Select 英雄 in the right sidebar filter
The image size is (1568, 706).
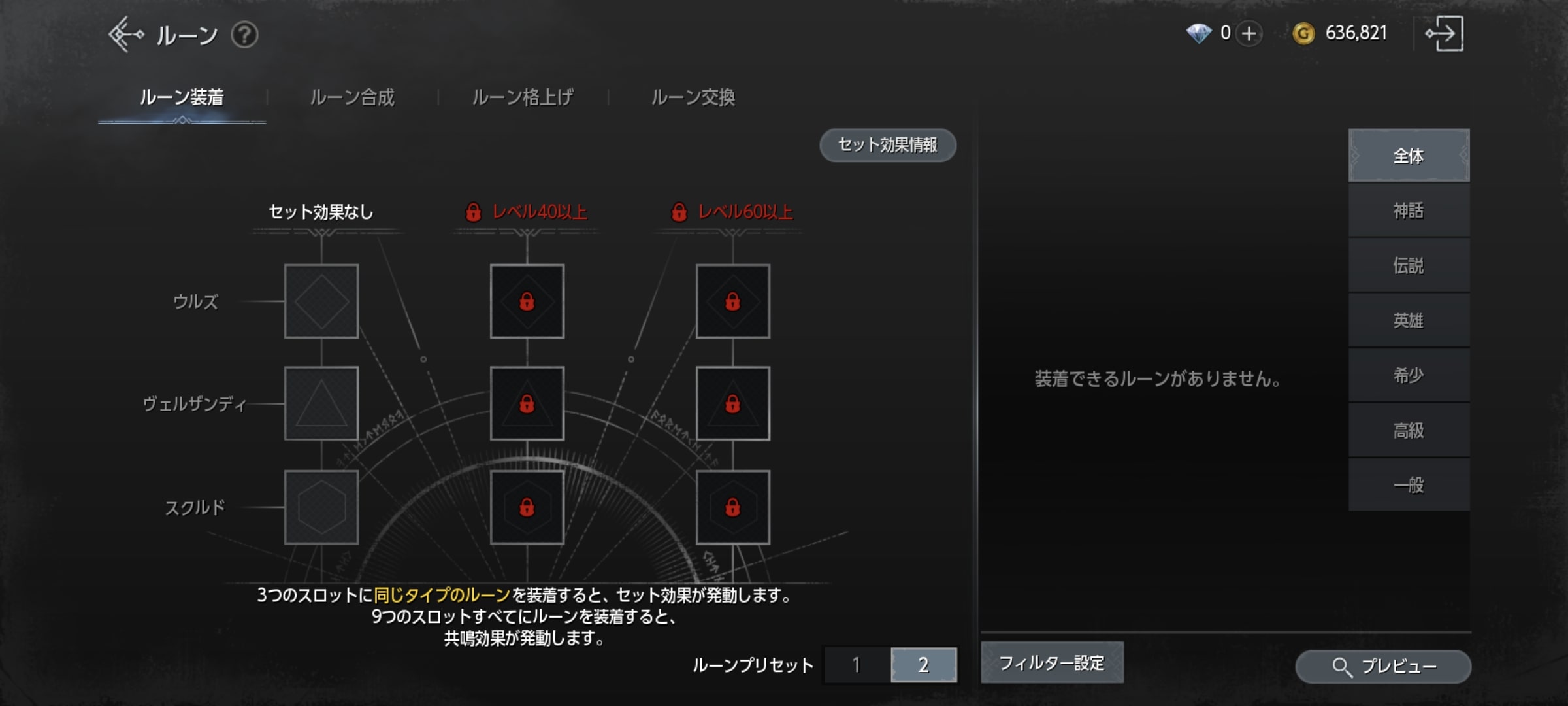(1409, 319)
